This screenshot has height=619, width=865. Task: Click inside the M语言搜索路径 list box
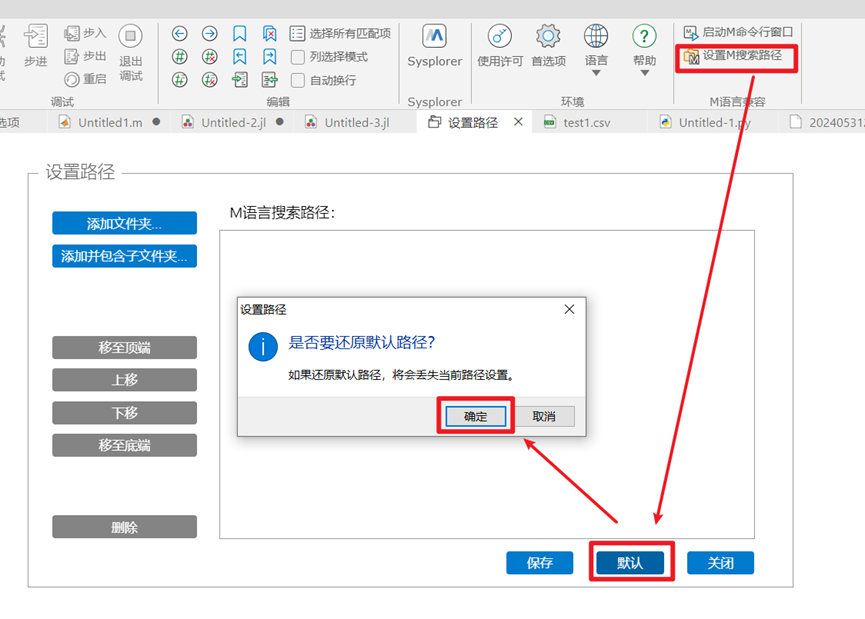click(x=487, y=385)
